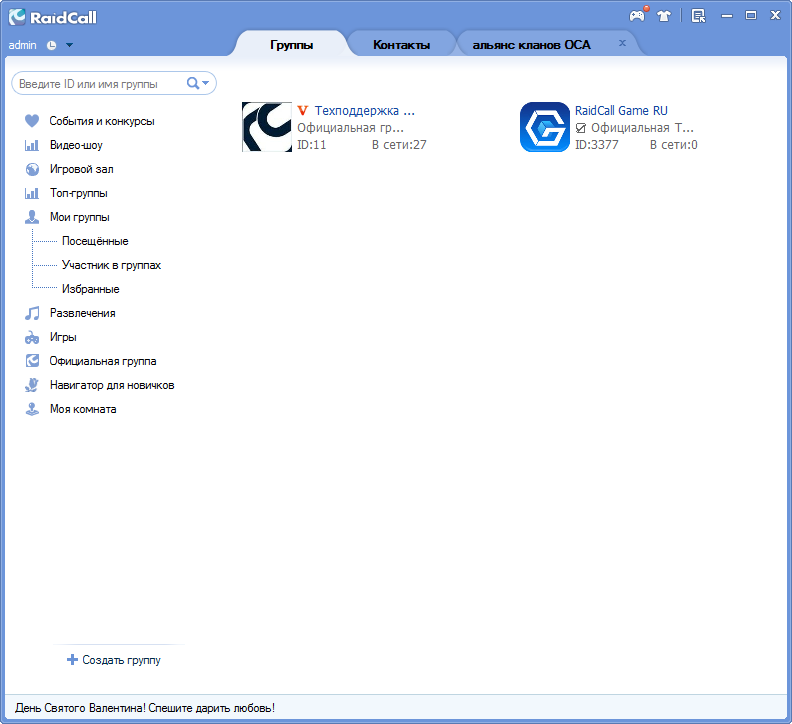Click the heart icon for События и конкурсы
The width and height of the screenshot is (792, 724).
[32, 121]
